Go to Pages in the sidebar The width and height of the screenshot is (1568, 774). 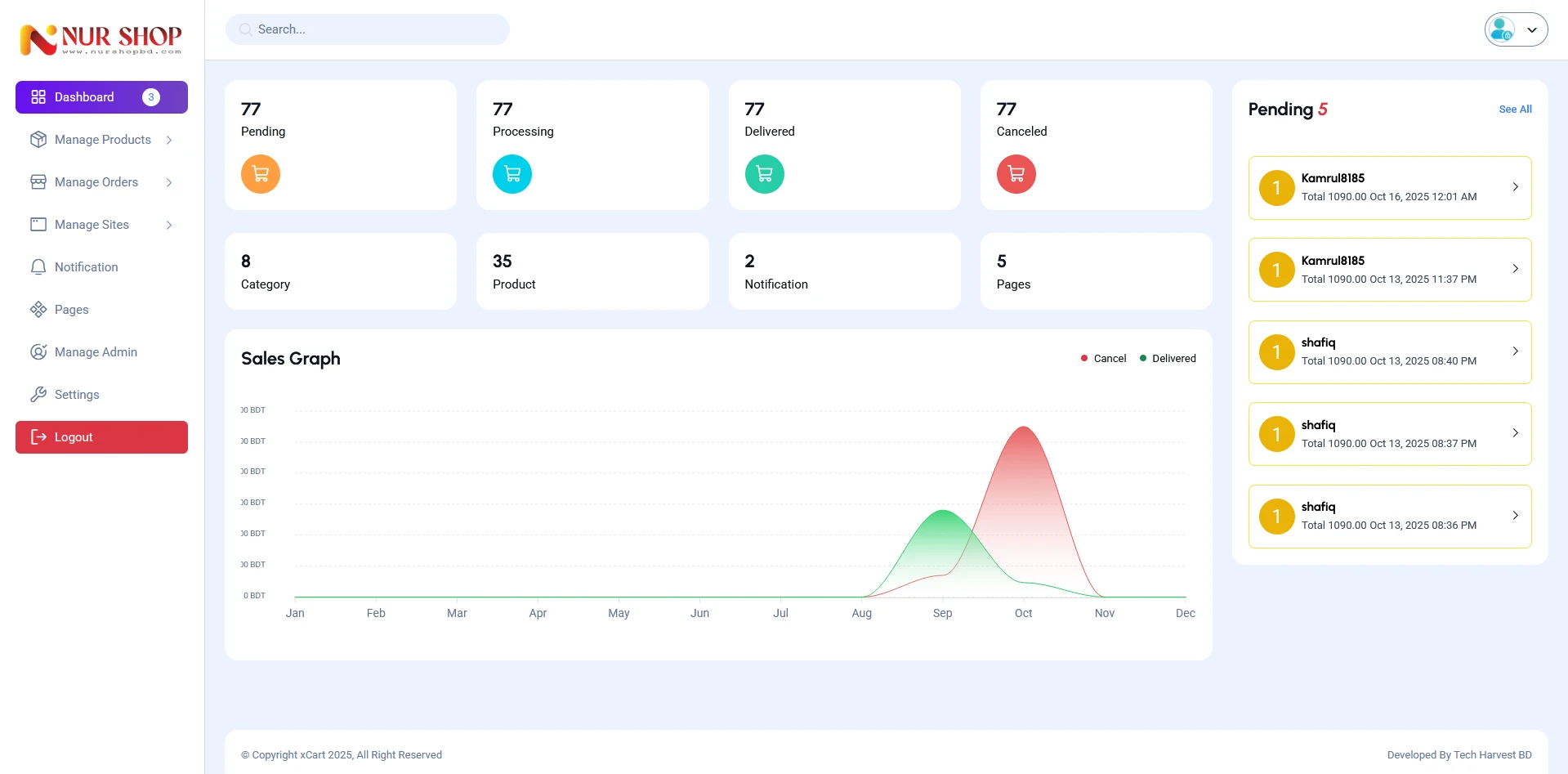tap(71, 310)
